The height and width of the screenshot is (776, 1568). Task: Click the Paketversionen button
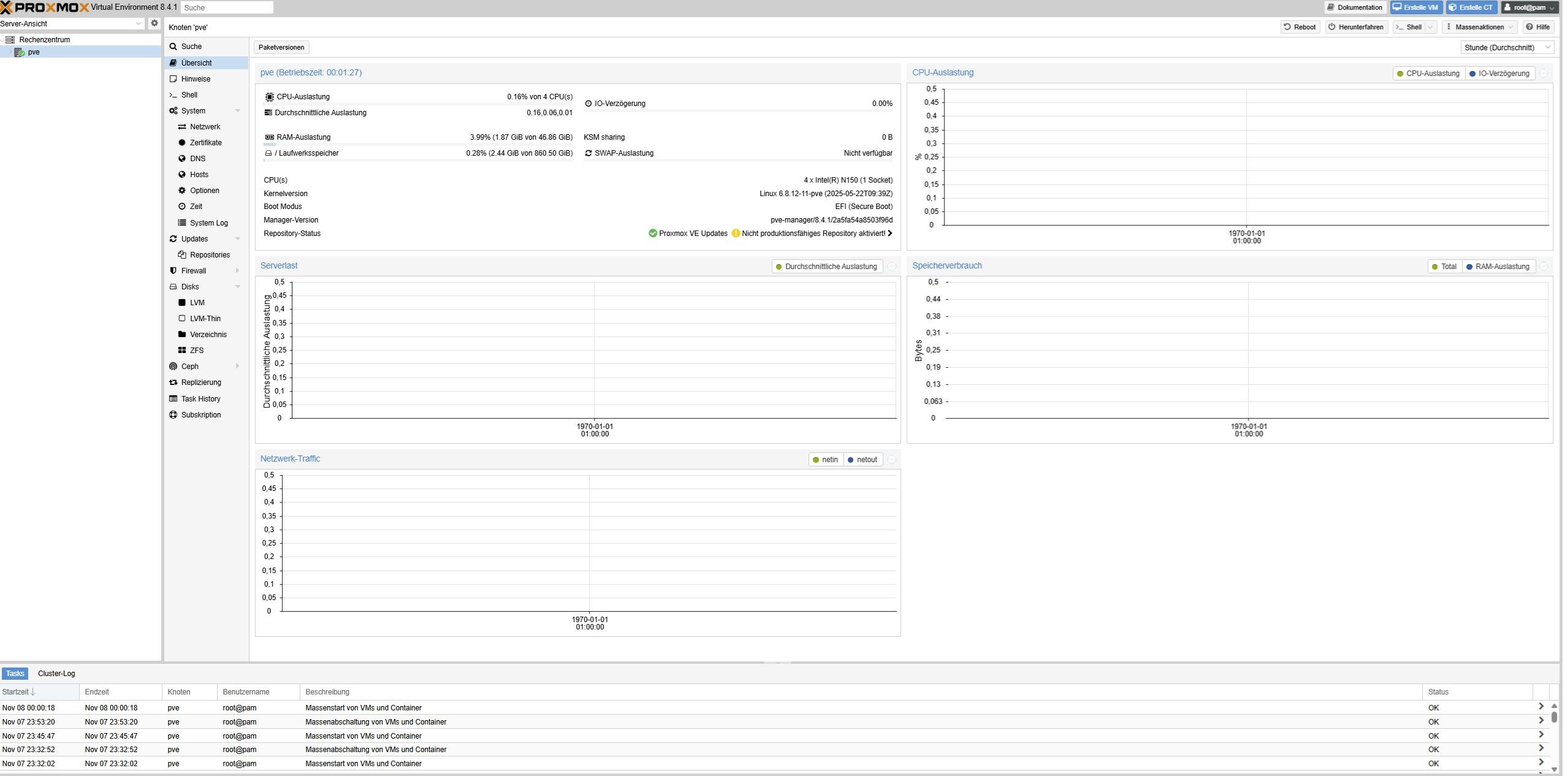281,47
